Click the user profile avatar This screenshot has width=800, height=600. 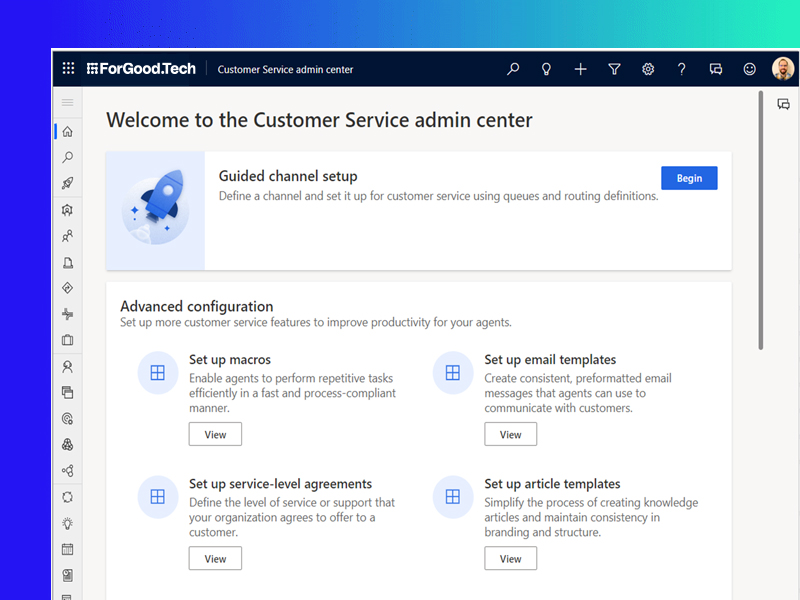pos(783,69)
